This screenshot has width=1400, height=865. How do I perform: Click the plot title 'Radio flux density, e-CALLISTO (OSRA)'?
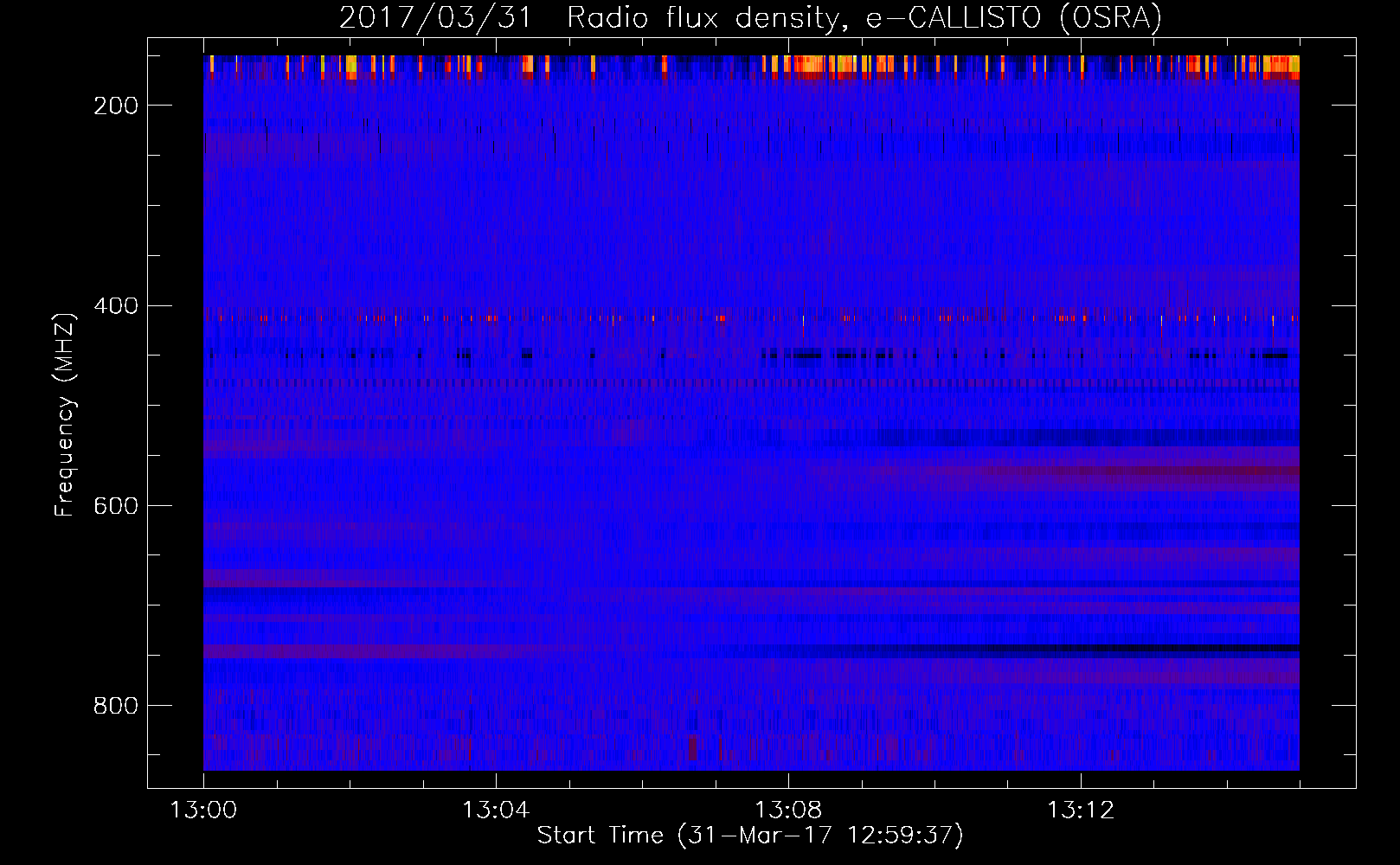point(864,17)
